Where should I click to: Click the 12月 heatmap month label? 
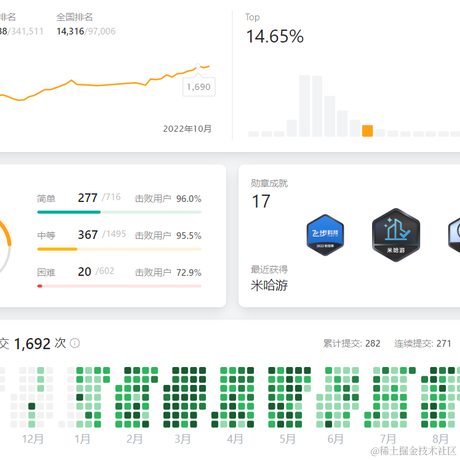33,439
